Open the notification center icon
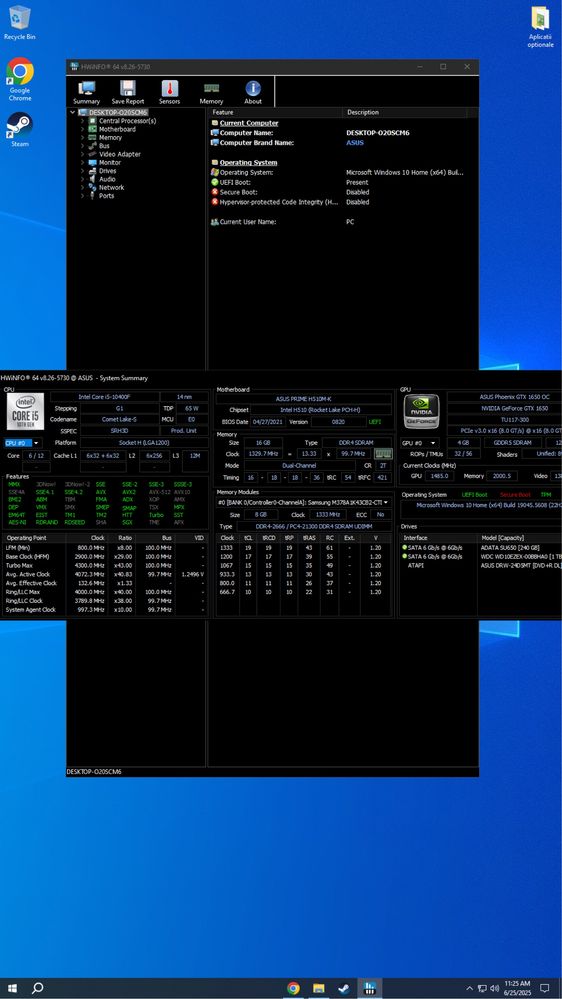The width and height of the screenshot is (562, 999). pyautogui.click(x=545, y=988)
